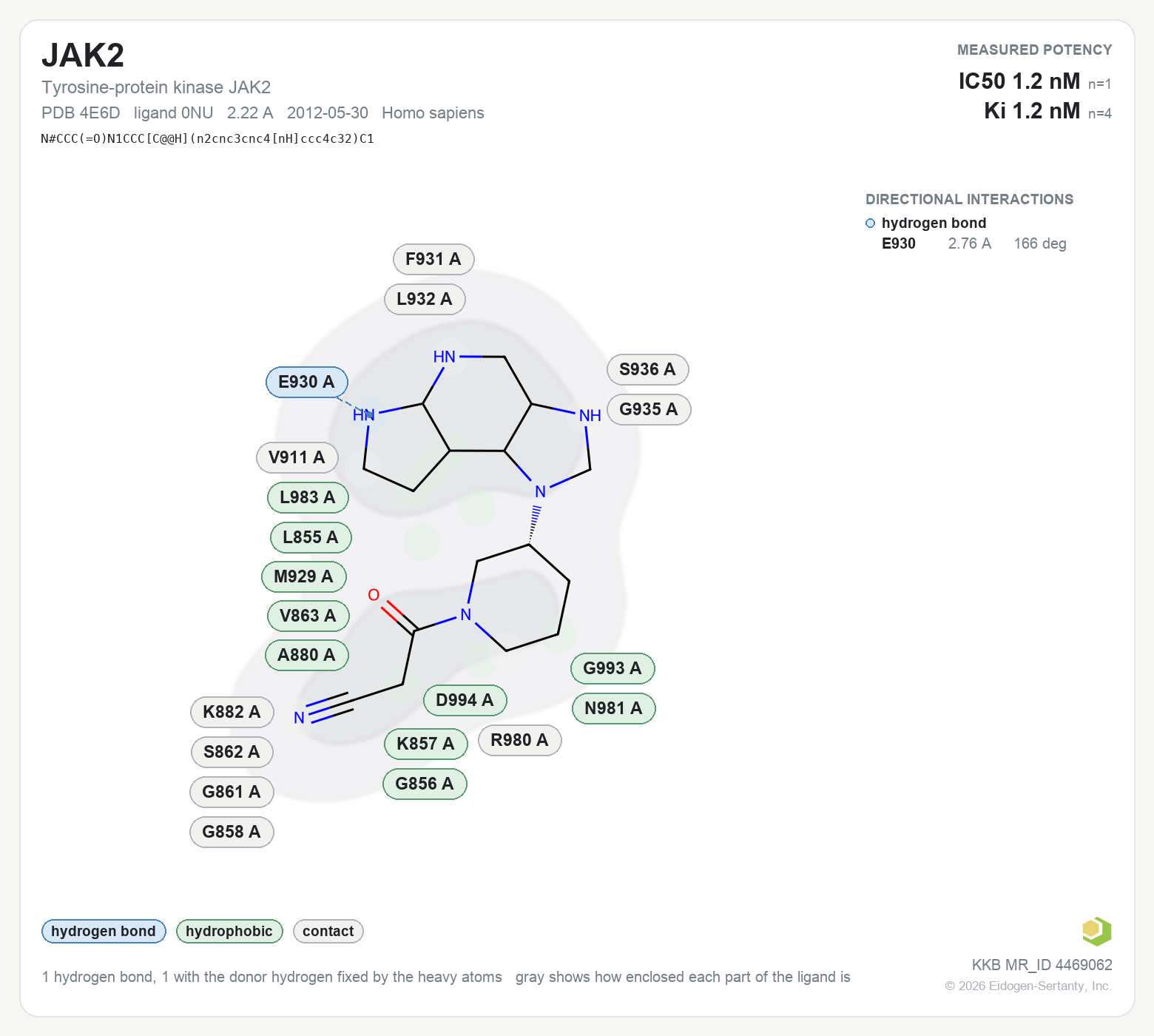Image resolution: width=1154 pixels, height=1036 pixels.
Task: Click the G993 A residue tag
Action: pos(613,668)
